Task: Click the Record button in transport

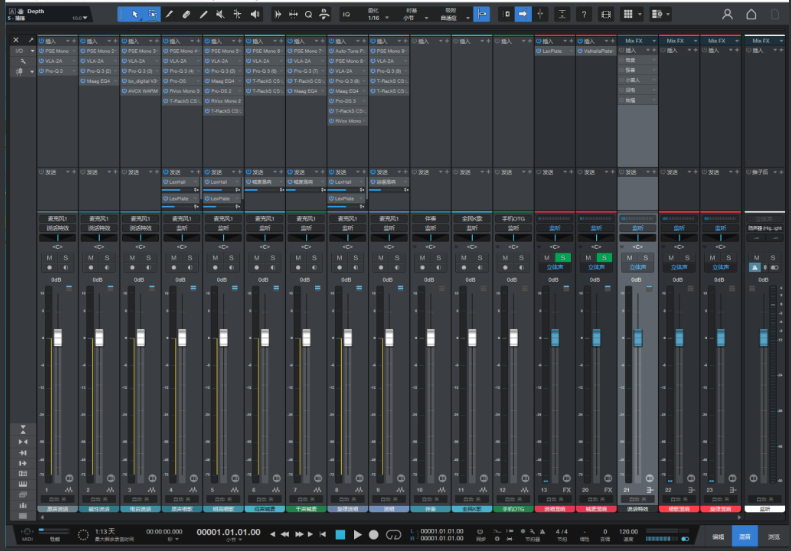Action: [374, 534]
